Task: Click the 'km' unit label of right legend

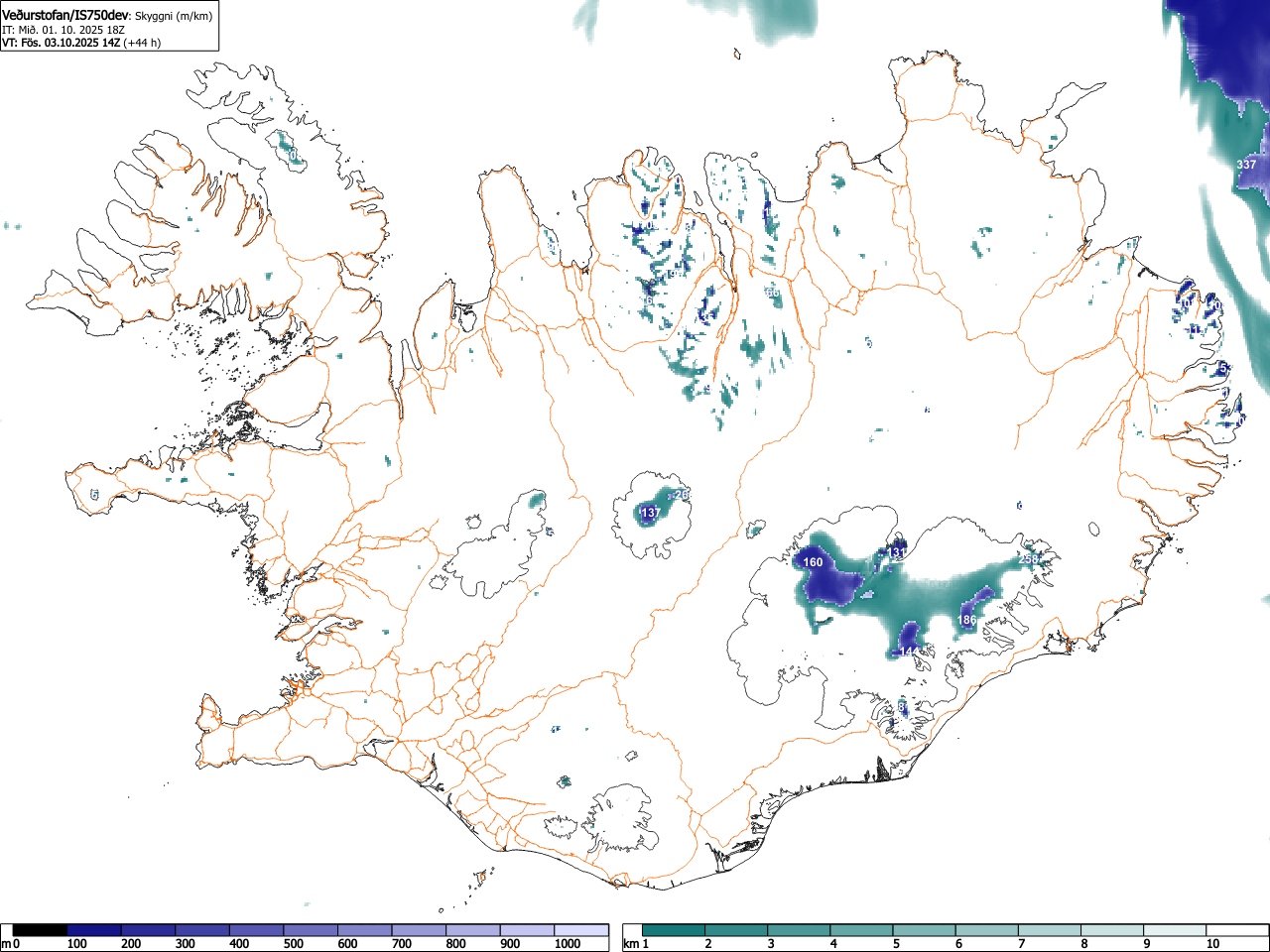Action: 631,944
